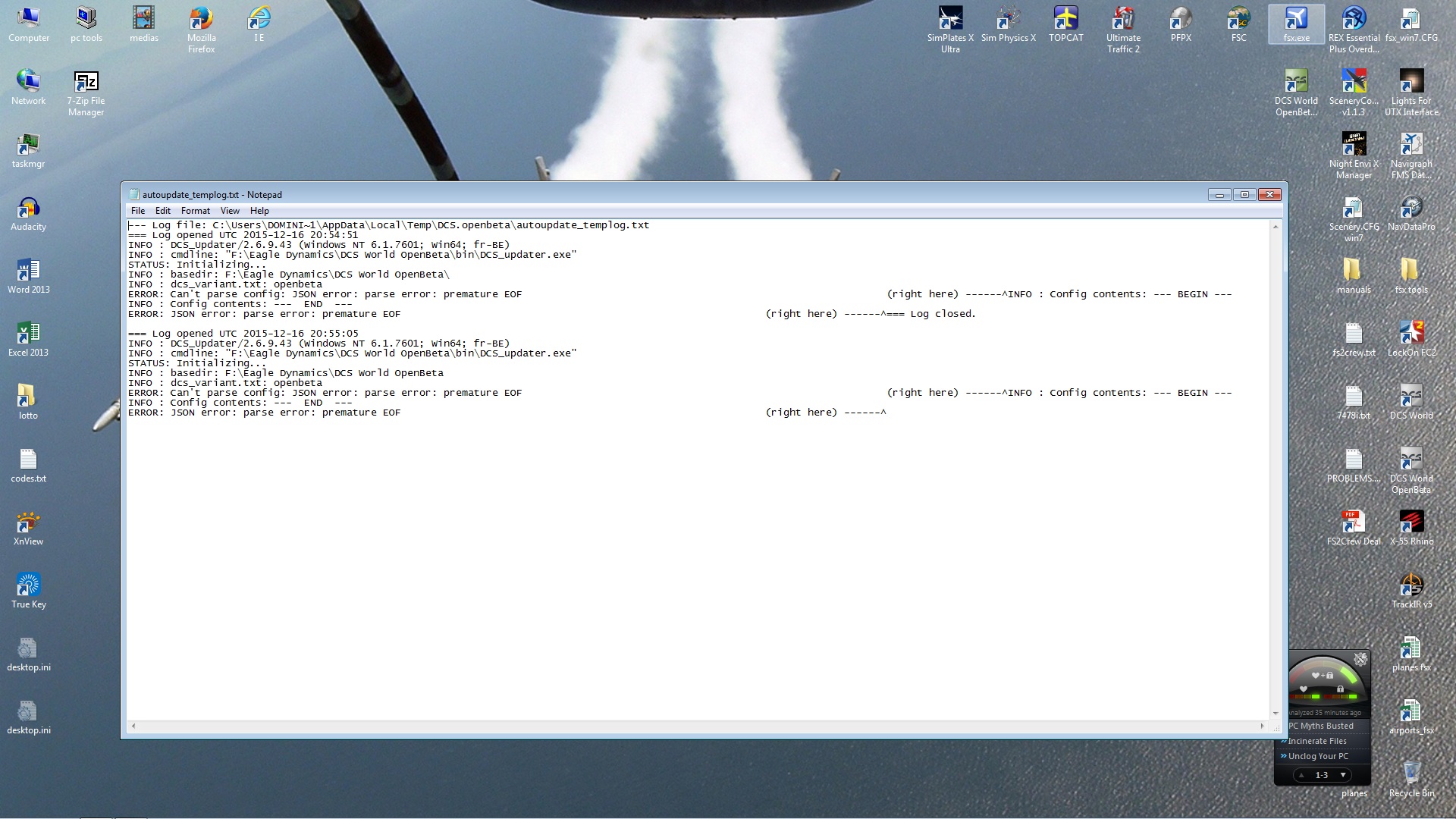1456x819 pixels.
Task: Click the Unclog Your PC link
Action: pos(1318,756)
